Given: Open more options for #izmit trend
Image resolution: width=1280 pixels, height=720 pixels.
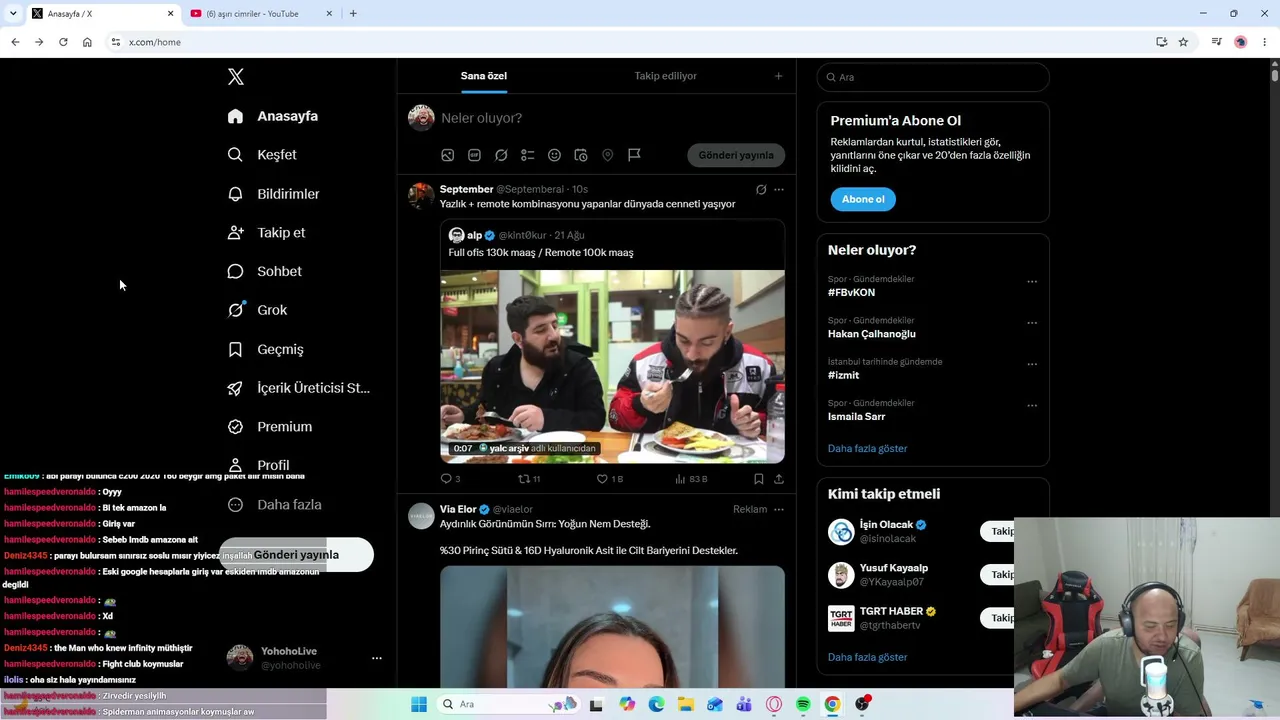Looking at the screenshot, I should click(1032, 365).
